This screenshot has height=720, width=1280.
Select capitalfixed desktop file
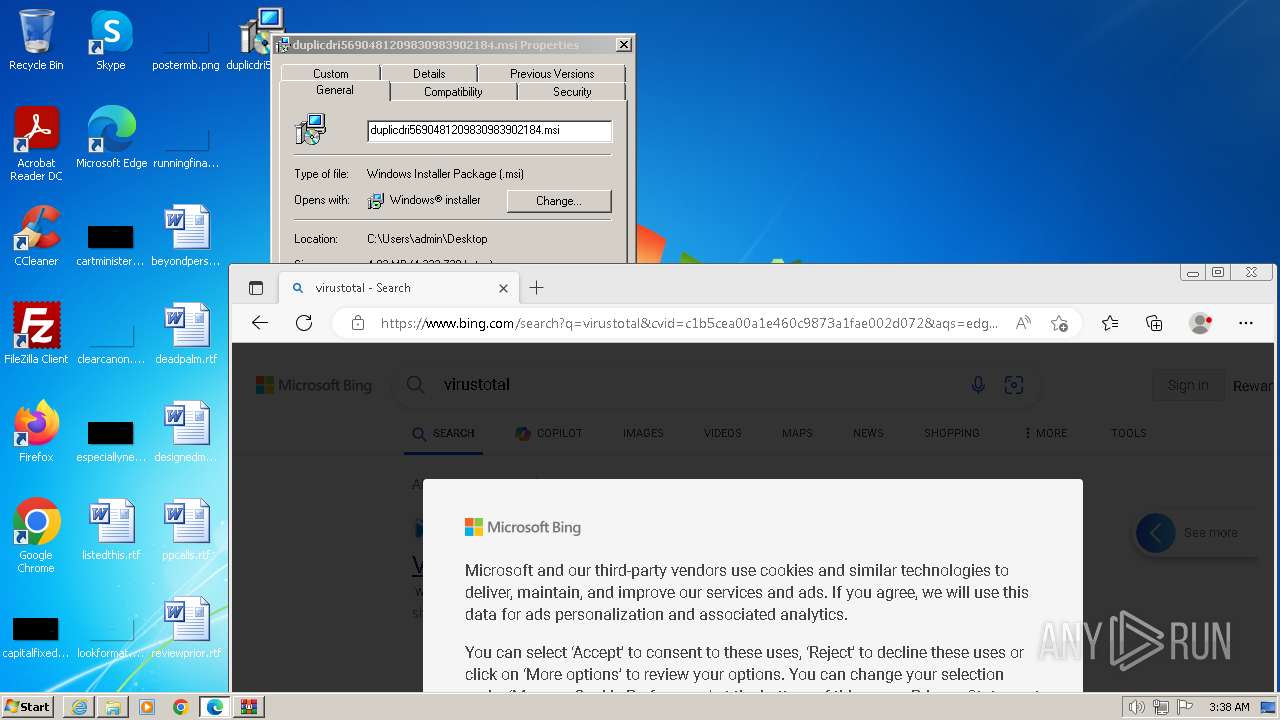[36, 637]
